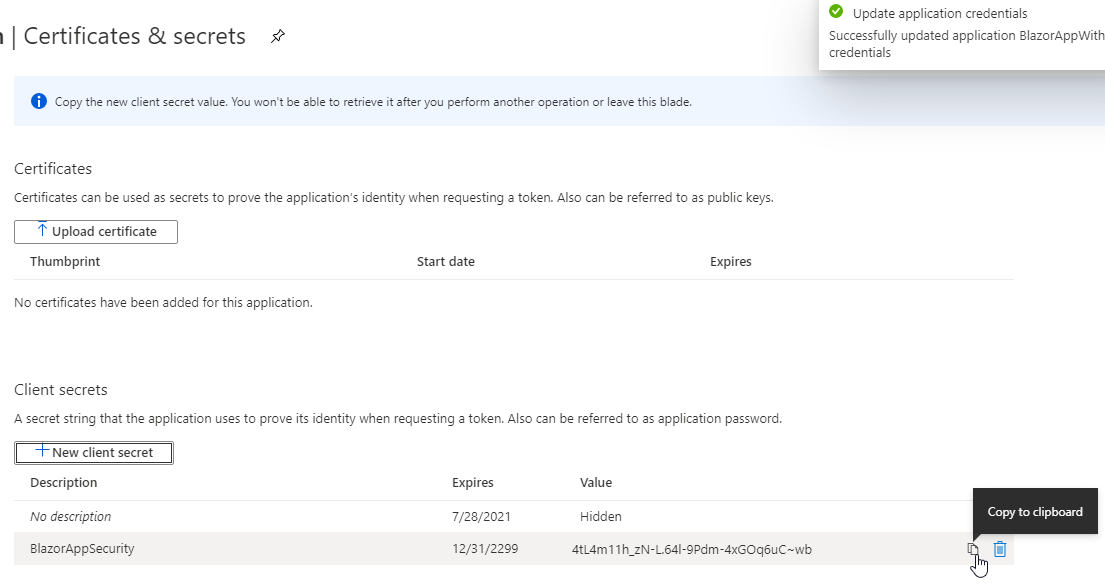Select the BlazorAppSecurity row description
The height and width of the screenshot is (584, 1105).
[82, 548]
